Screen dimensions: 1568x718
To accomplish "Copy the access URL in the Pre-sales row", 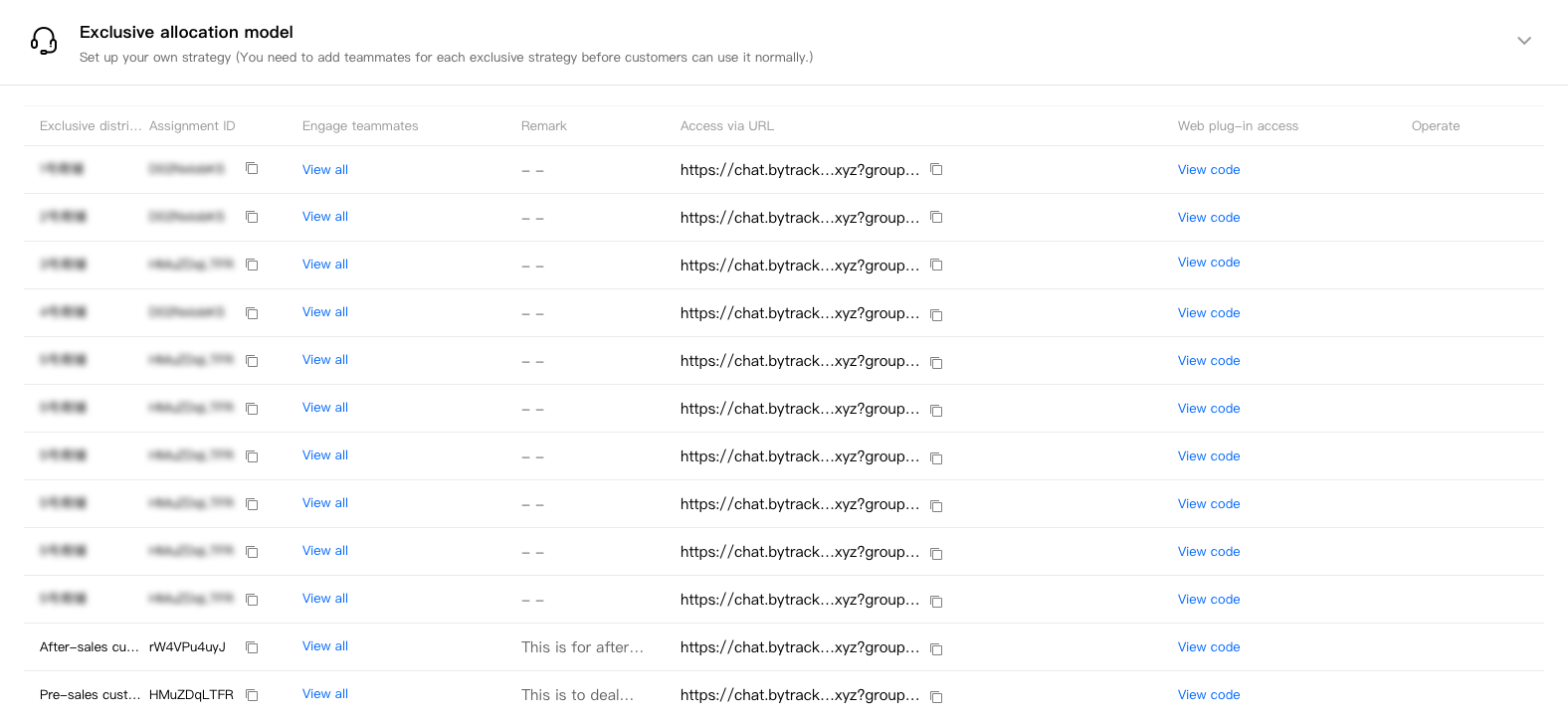I will (936, 696).
